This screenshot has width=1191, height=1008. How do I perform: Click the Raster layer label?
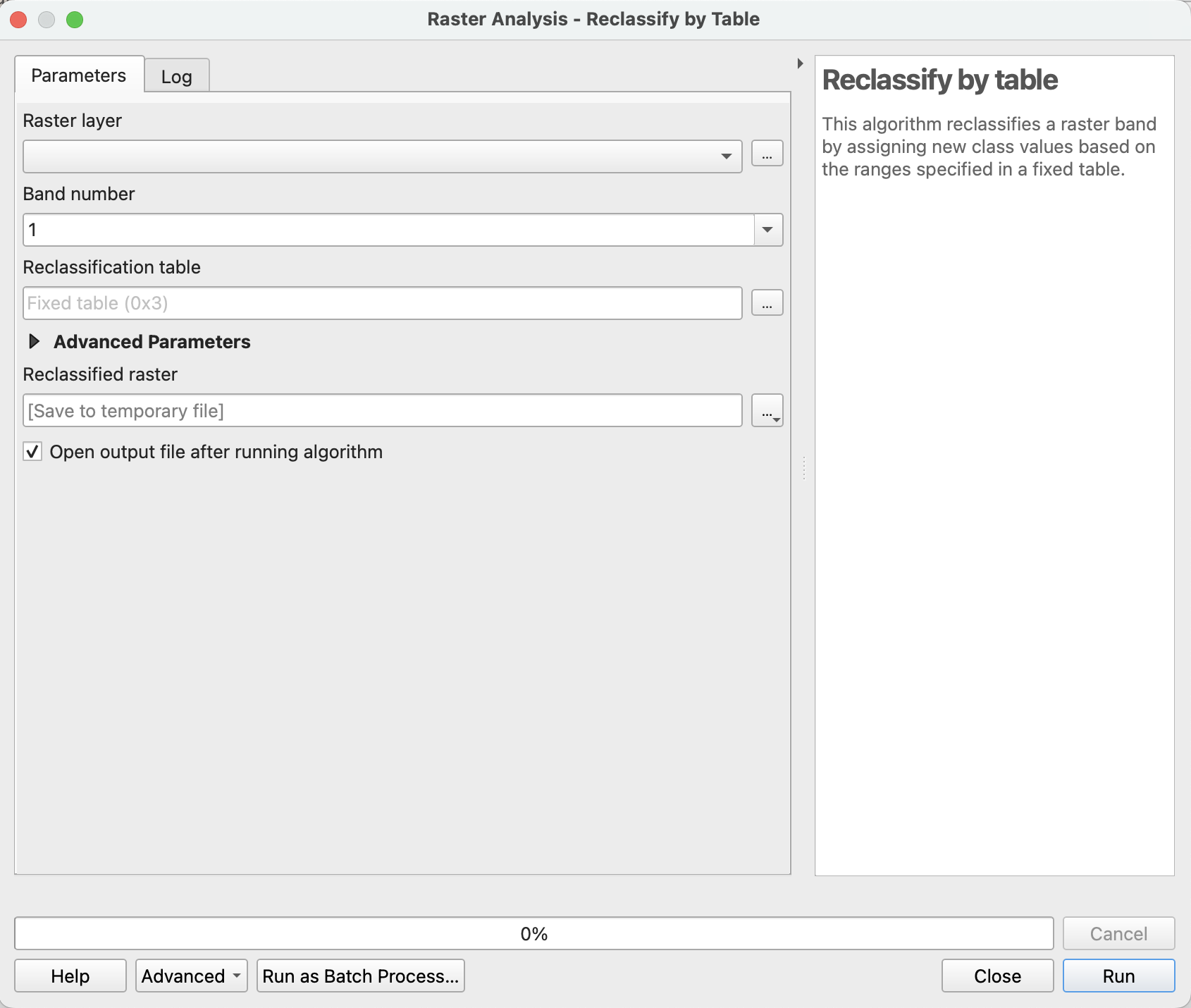73,121
